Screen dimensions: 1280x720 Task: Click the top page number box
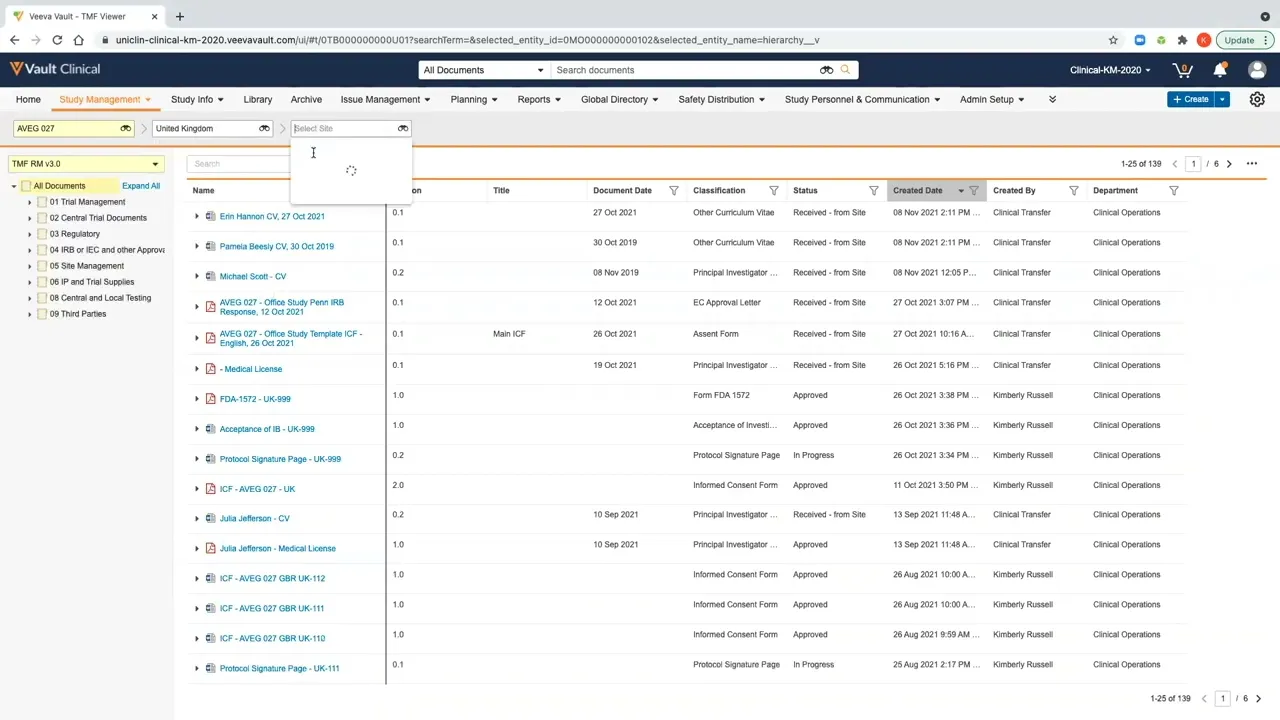(1193, 164)
